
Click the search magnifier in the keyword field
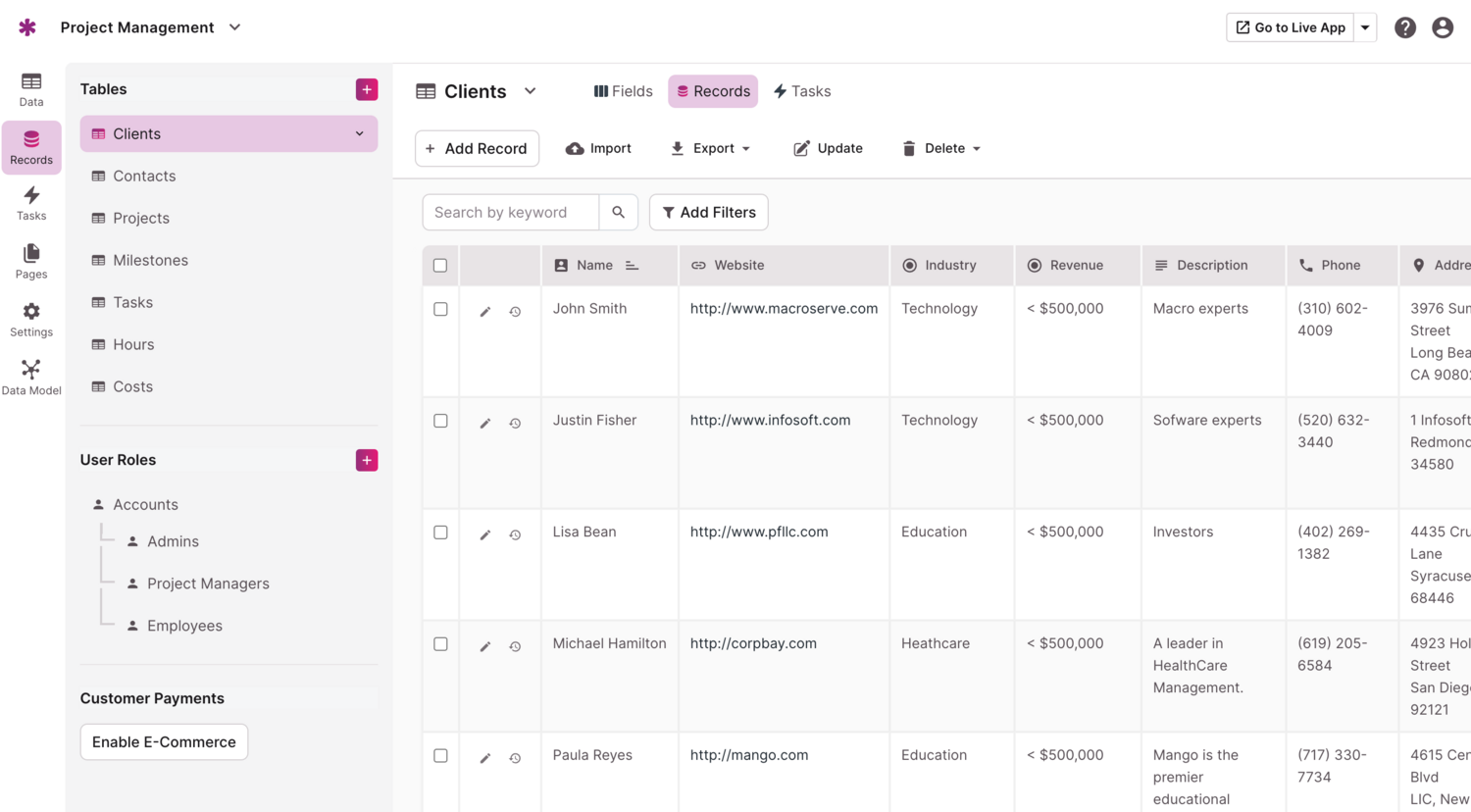click(618, 212)
